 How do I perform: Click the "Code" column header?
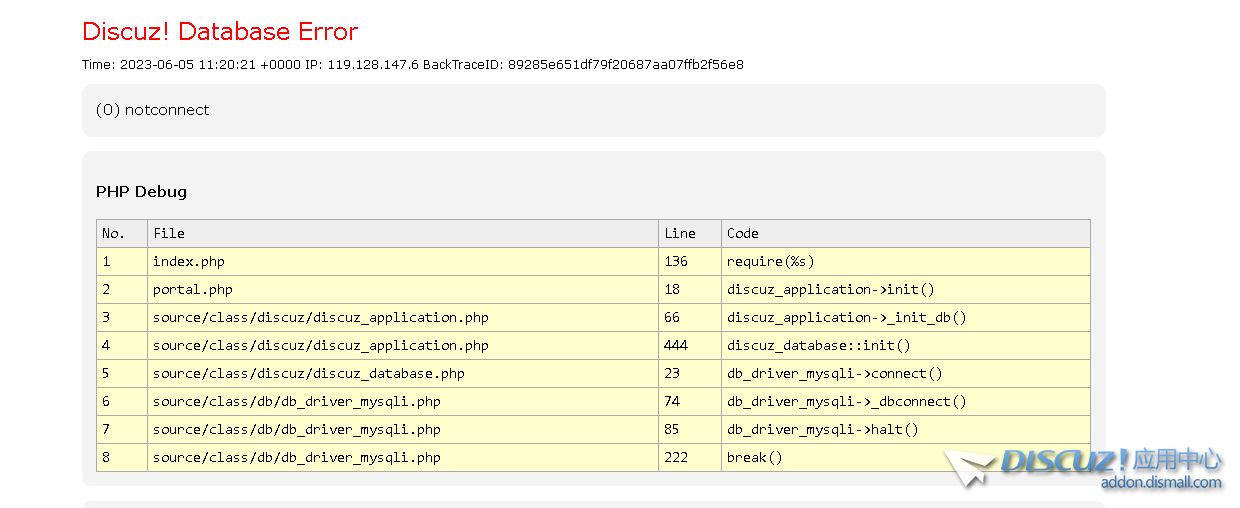click(743, 234)
